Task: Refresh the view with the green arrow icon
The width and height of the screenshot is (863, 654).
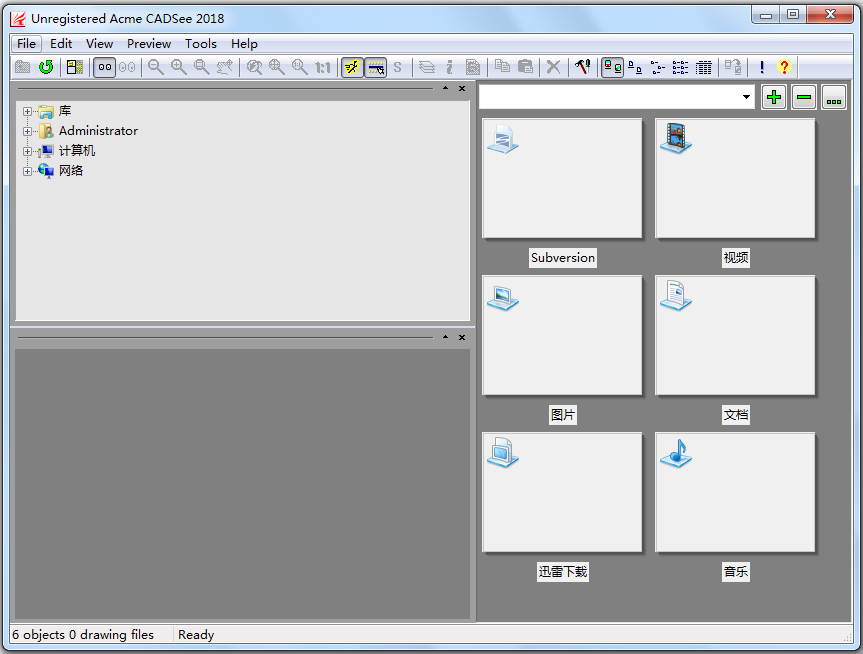Action: pos(46,67)
